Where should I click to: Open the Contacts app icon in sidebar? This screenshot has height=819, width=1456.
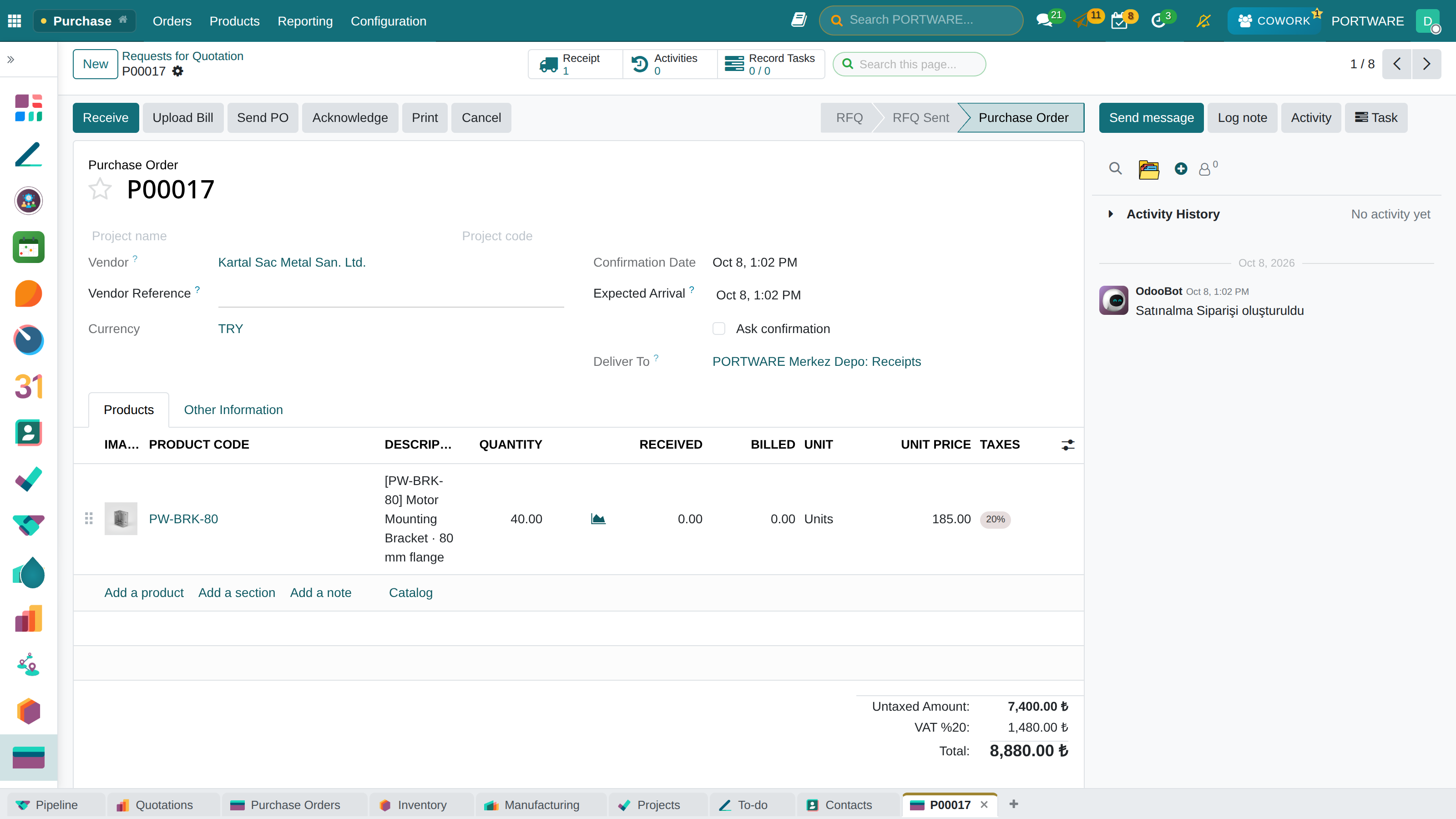(x=28, y=433)
